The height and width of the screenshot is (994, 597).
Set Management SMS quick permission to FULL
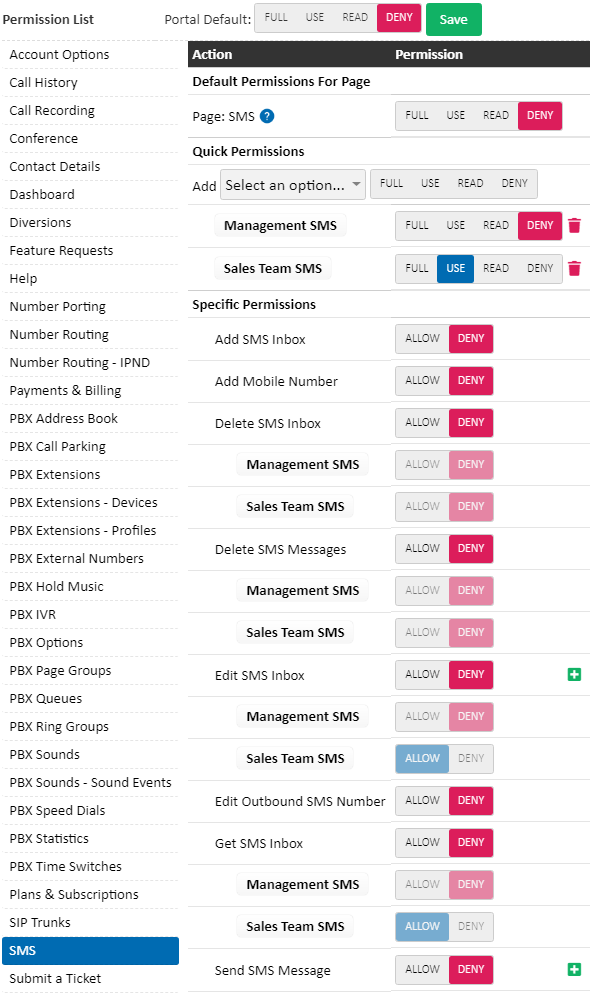(416, 226)
